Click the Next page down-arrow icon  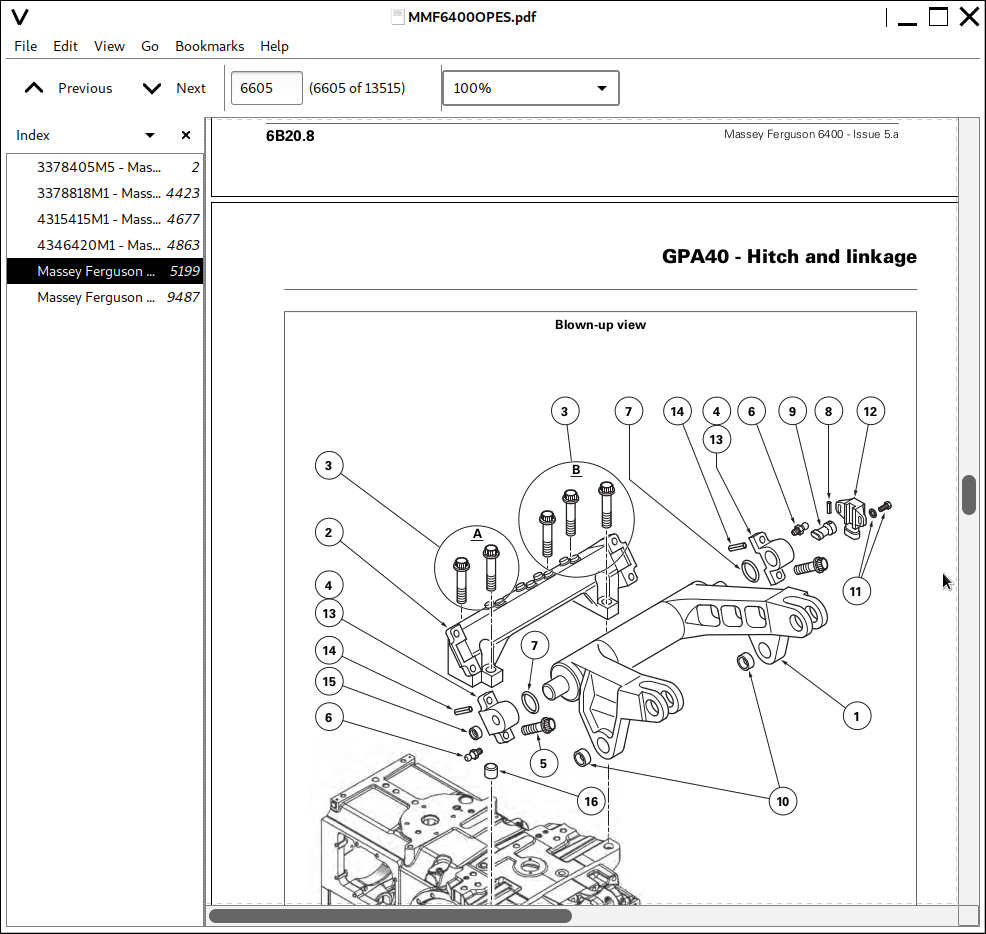[152, 88]
